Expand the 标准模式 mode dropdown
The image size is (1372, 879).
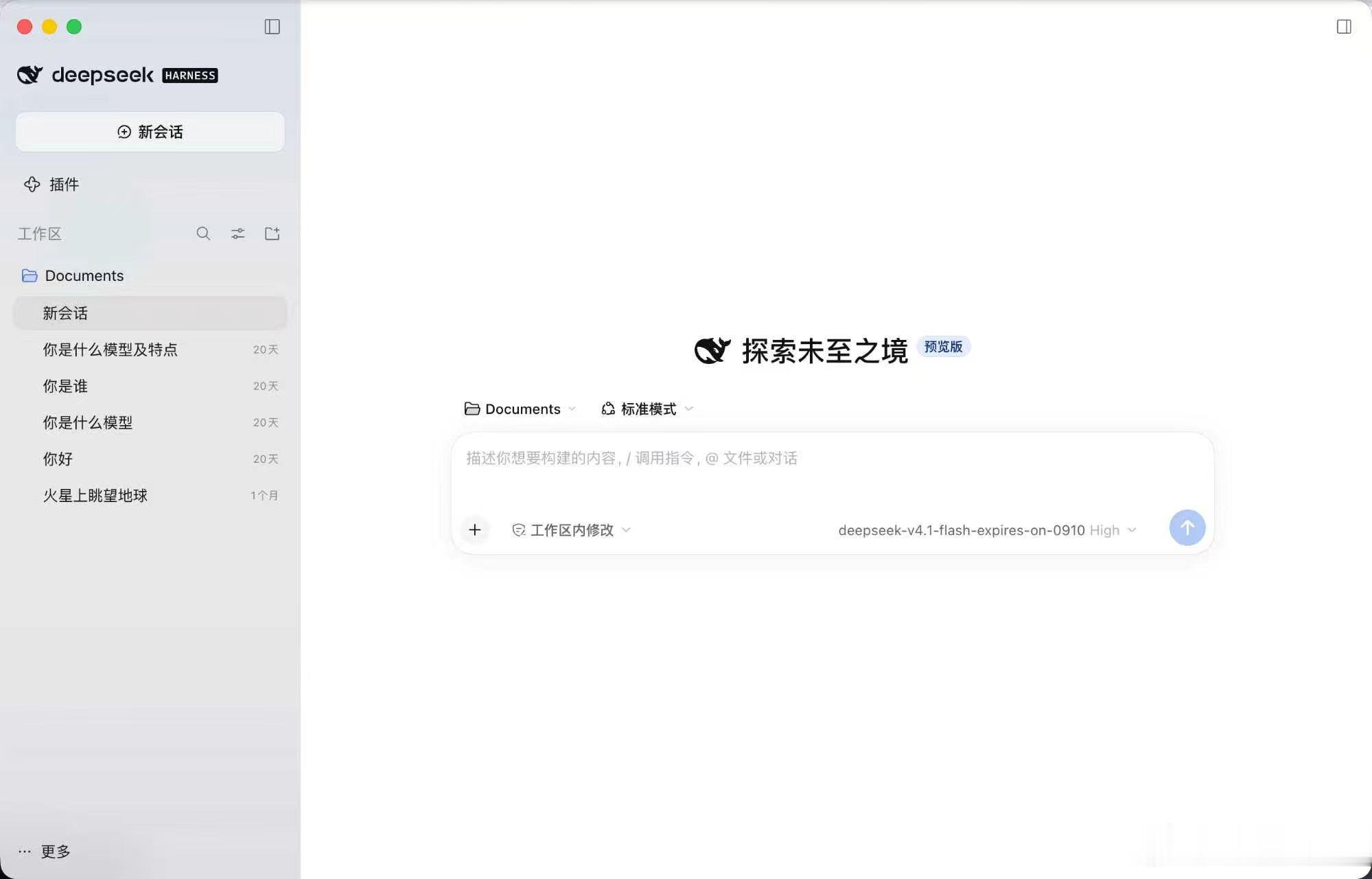647,409
